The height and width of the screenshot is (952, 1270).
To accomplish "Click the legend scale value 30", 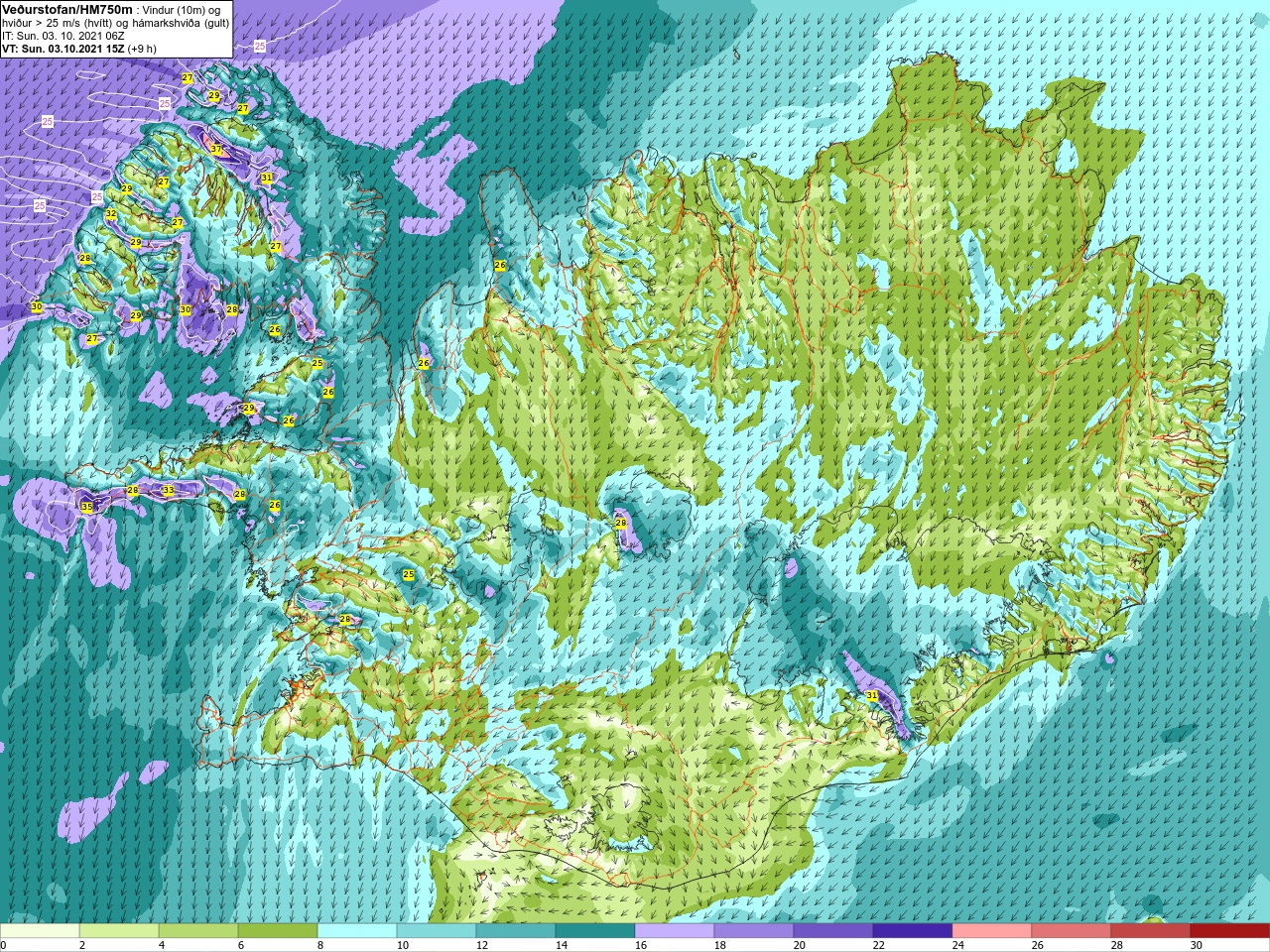I will click(x=1197, y=945).
